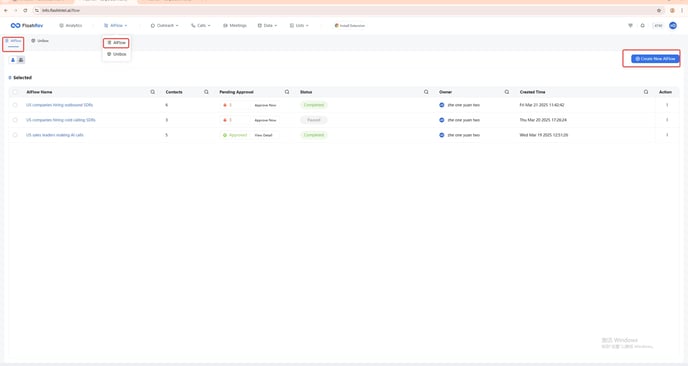Expand the Outreach dropdown in top navigation
The width and height of the screenshot is (688, 366).
165,25
